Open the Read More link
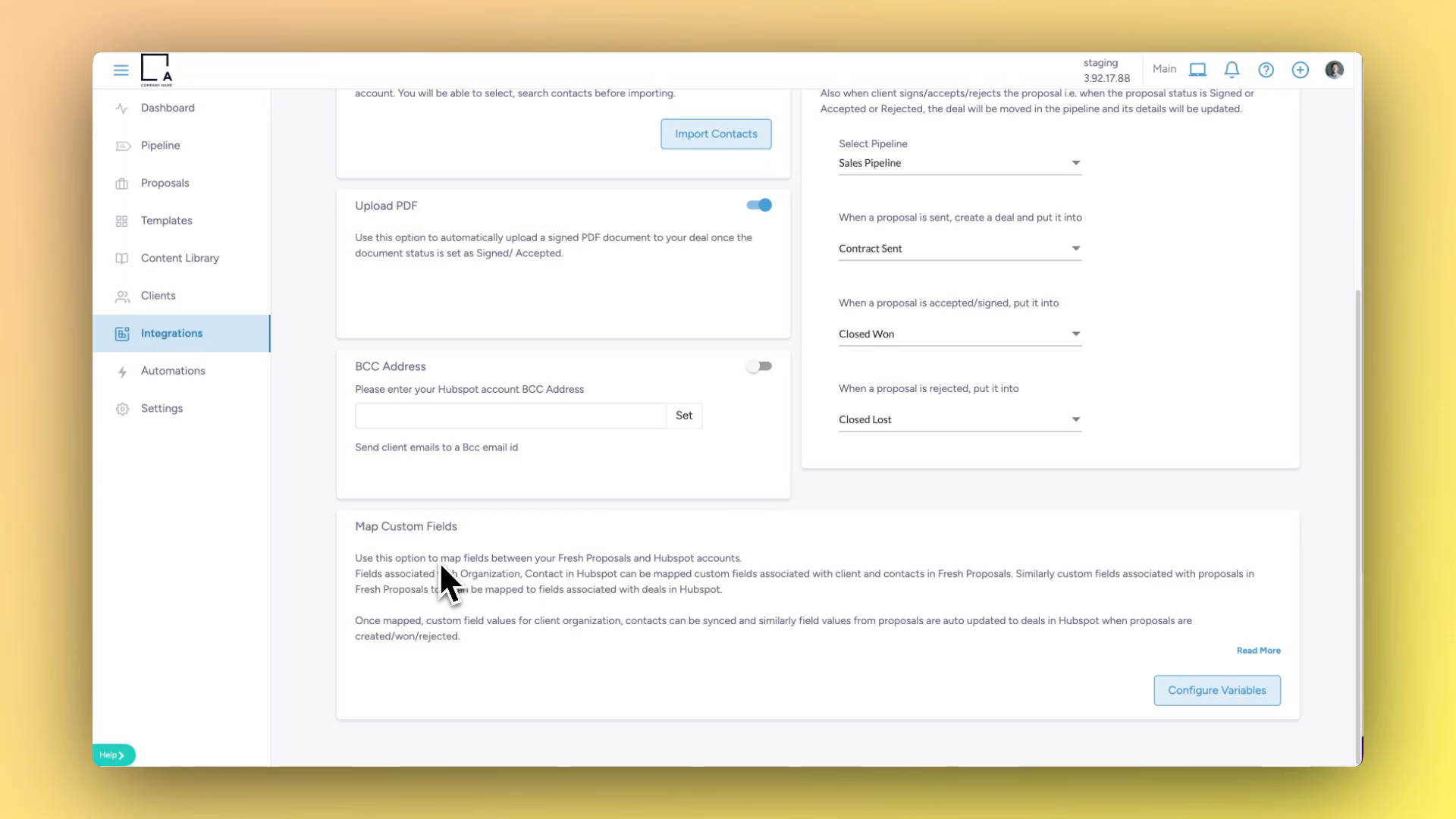The image size is (1456, 819). click(x=1258, y=651)
